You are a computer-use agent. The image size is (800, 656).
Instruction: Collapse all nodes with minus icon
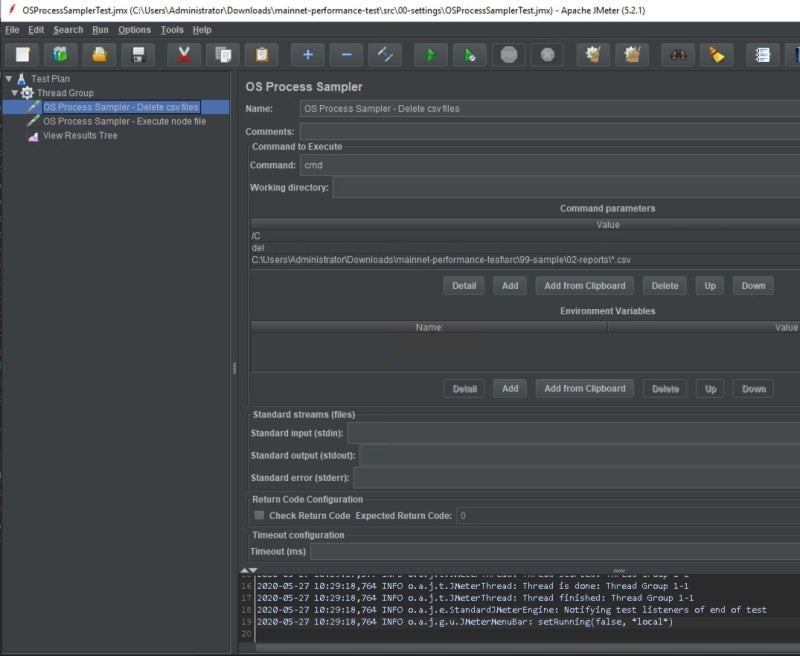pos(346,55)
